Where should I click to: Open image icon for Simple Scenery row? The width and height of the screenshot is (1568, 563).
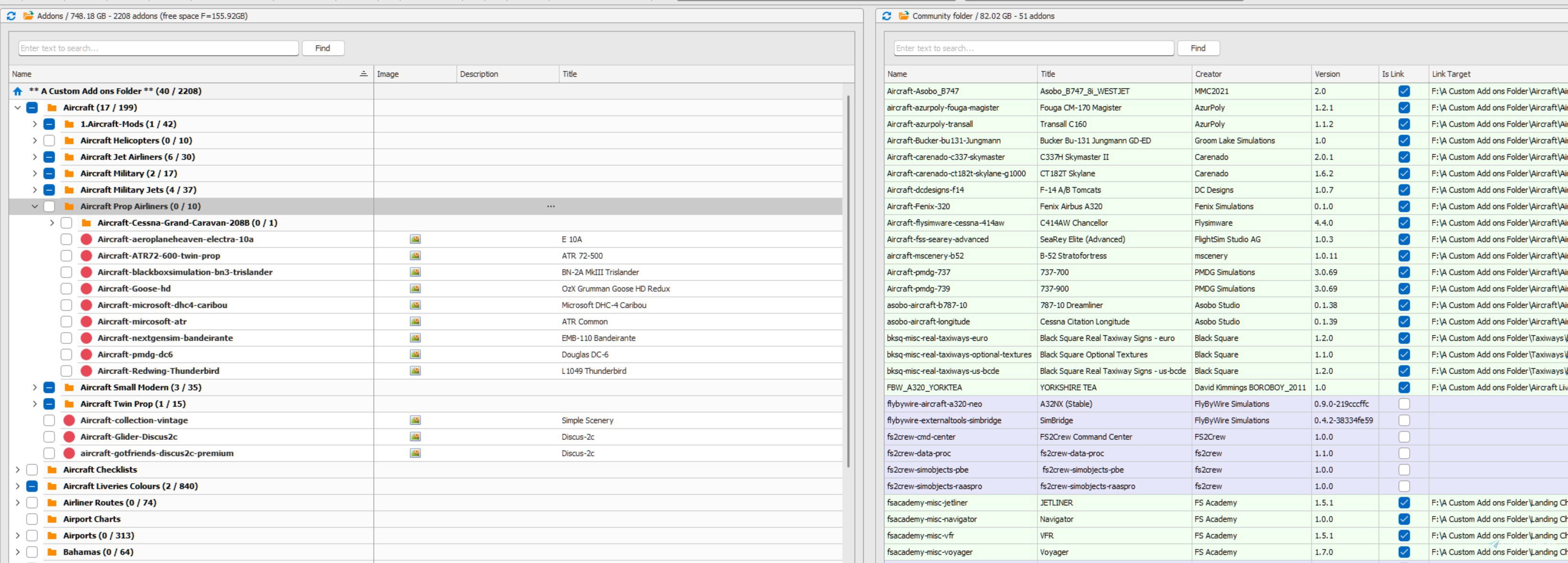point(415,420)
